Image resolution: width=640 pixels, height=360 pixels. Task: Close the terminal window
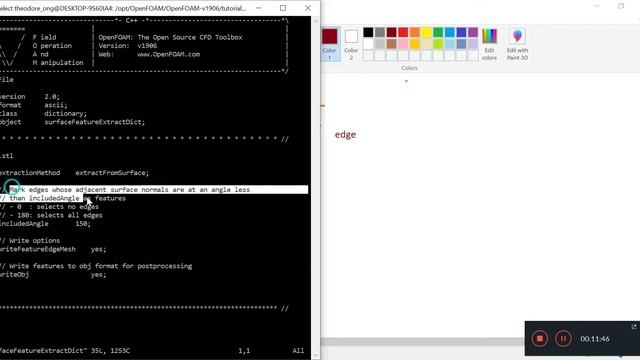[308, 8]
